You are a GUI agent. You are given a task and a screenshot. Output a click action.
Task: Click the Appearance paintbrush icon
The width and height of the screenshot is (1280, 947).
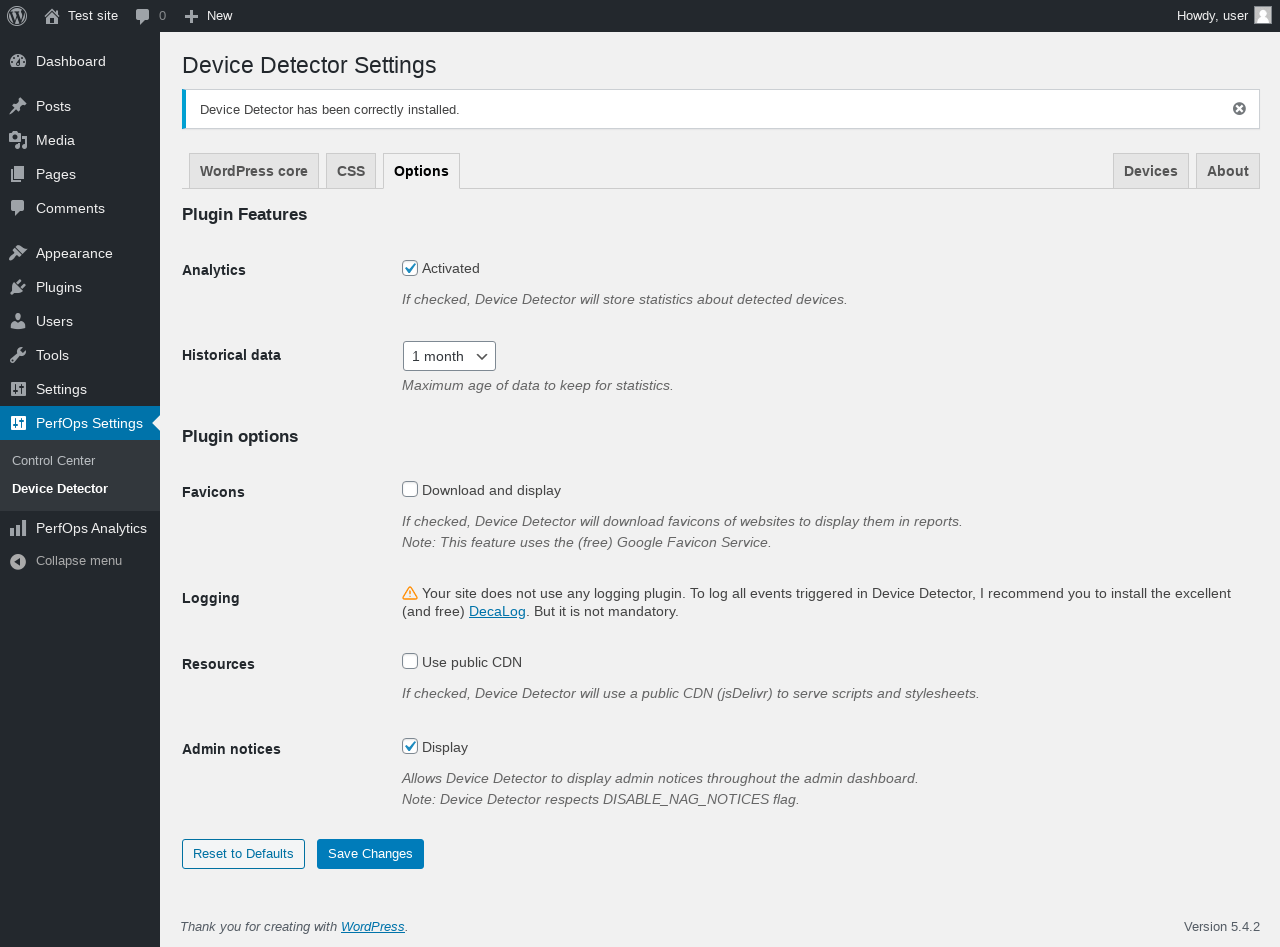pyautogui.click(x=18, y=253)
